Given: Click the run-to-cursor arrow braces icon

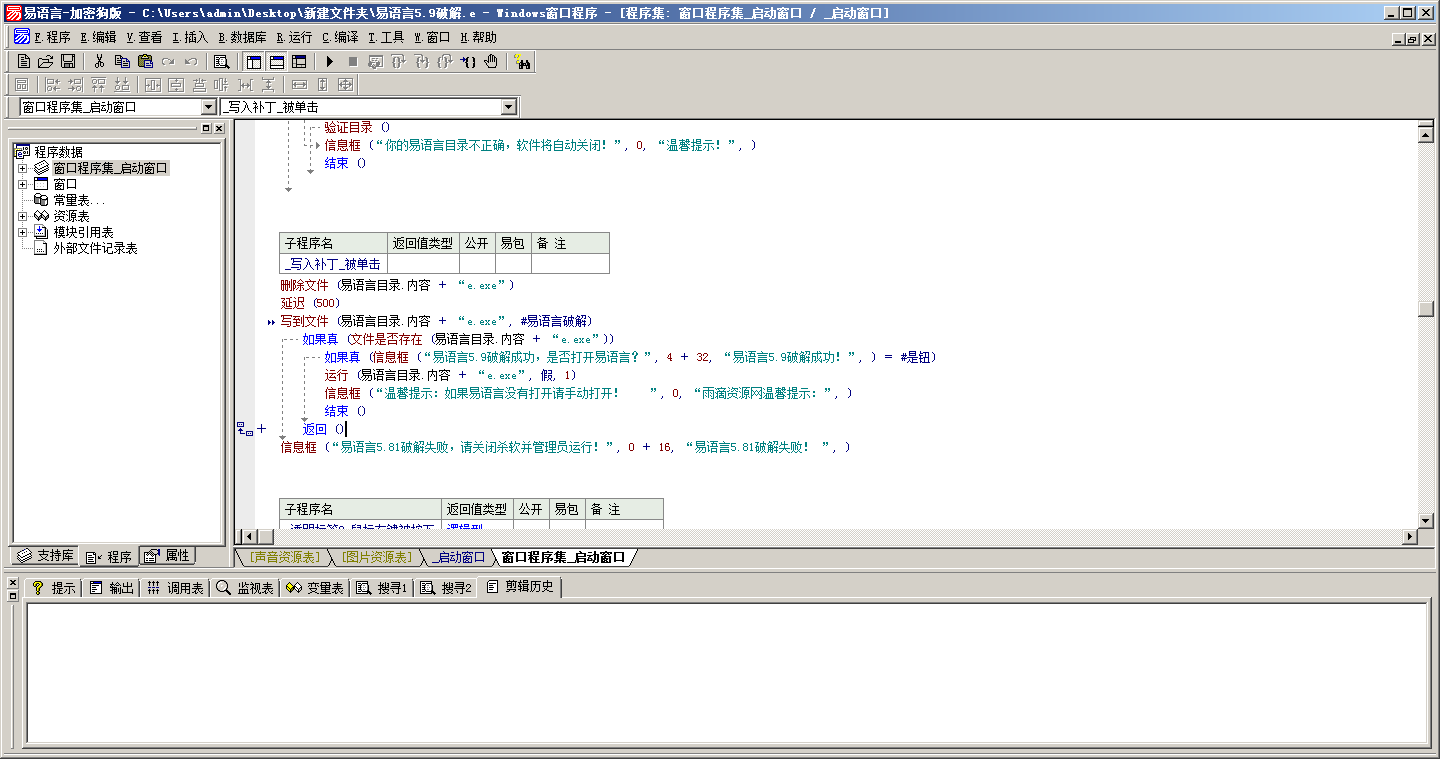Looking at the screenshot, I should pos(468,62).
